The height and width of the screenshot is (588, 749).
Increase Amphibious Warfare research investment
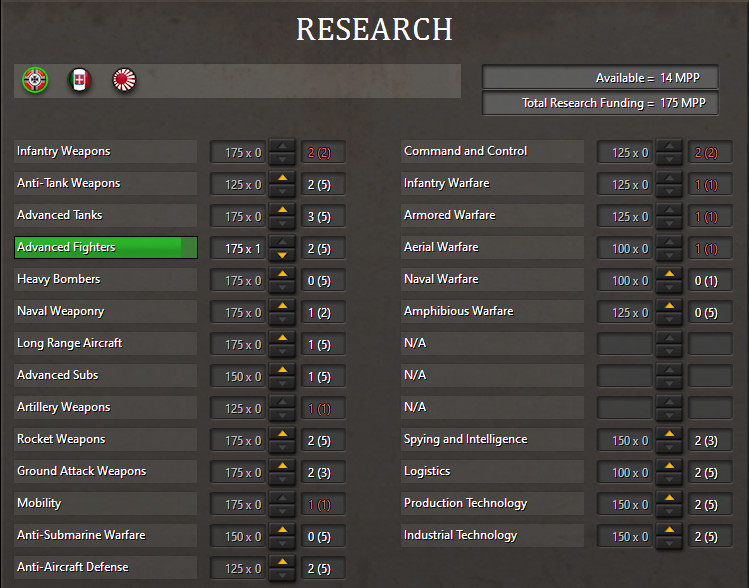[669, 306]
